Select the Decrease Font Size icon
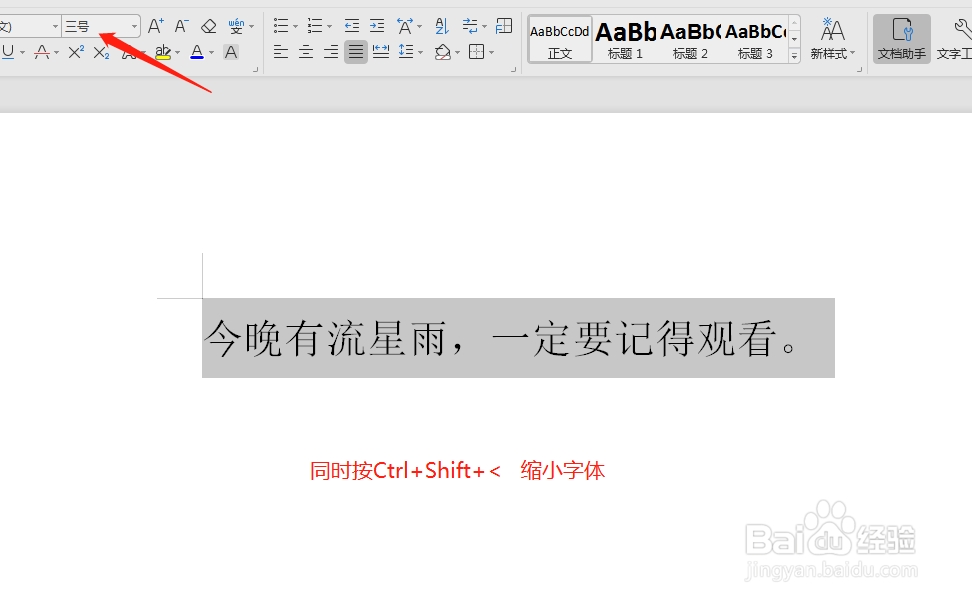The image size is (972, 604). (179, 26)
